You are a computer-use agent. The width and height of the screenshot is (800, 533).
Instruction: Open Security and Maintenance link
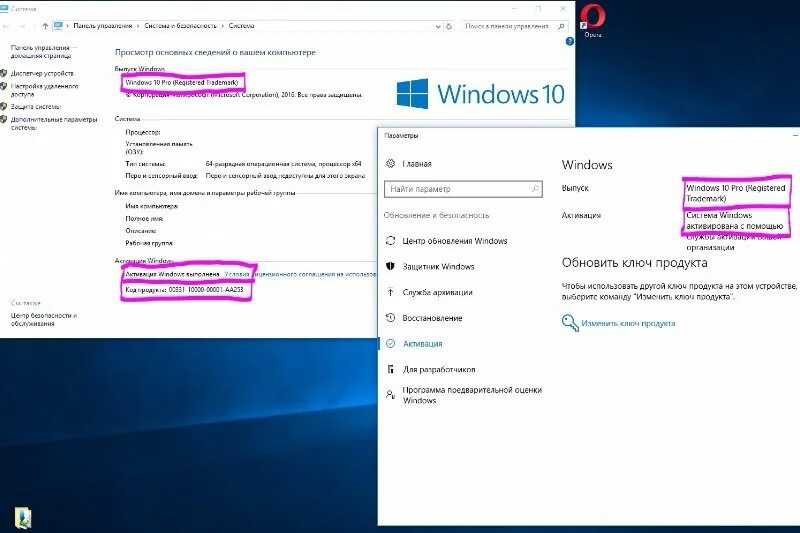44,319
